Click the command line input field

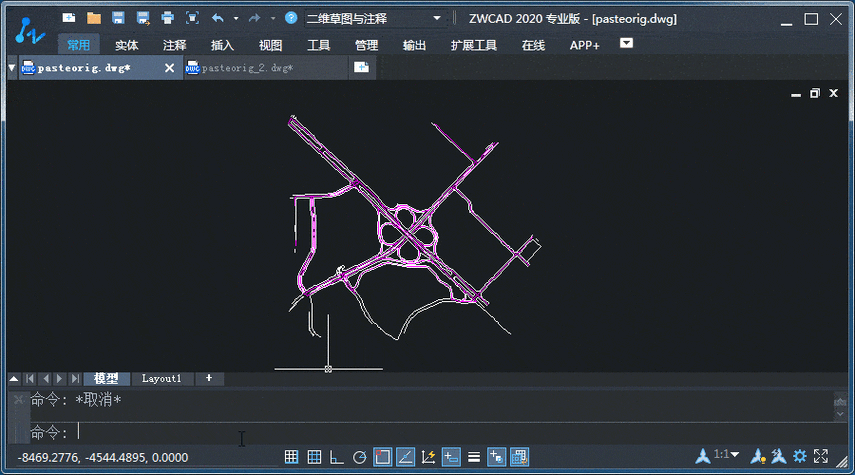pyautogui.click(x=400, y=433)
